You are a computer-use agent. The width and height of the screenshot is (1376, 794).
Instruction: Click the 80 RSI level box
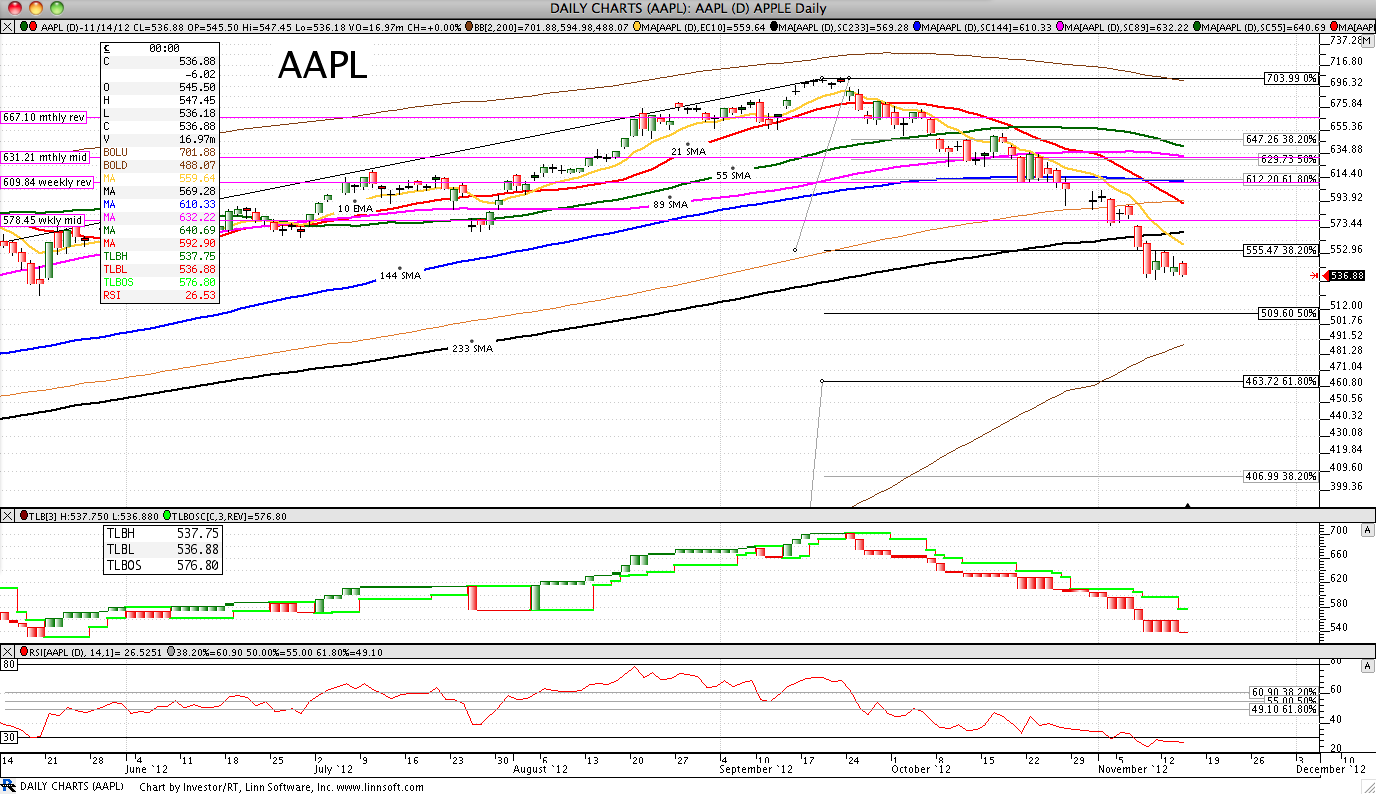(8, 664)
